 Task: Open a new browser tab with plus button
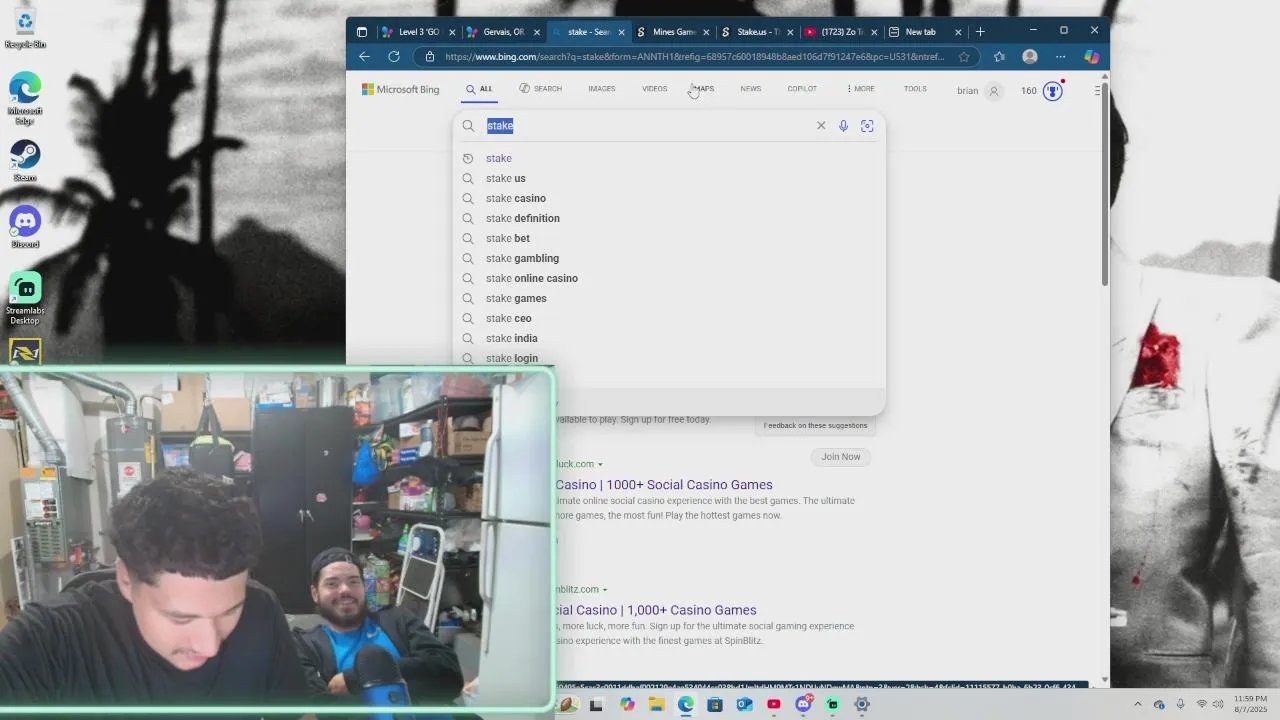pyautogui.click(x=980, y=32)
